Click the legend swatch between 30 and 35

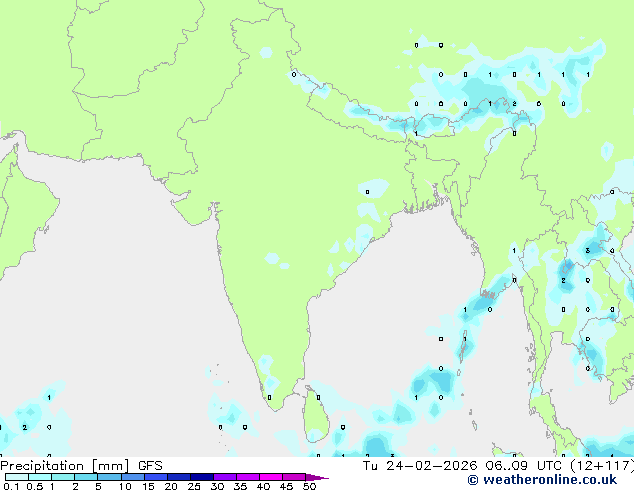224,477
